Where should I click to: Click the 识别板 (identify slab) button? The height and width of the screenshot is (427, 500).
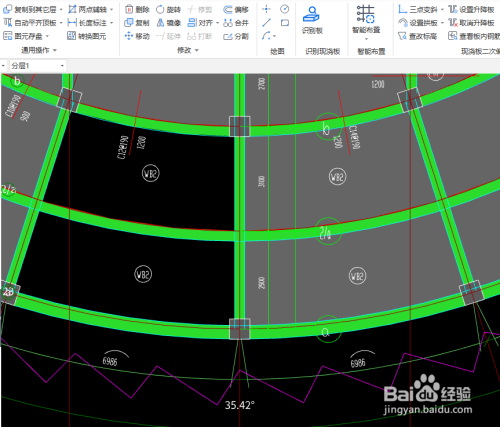pos(312,20)
